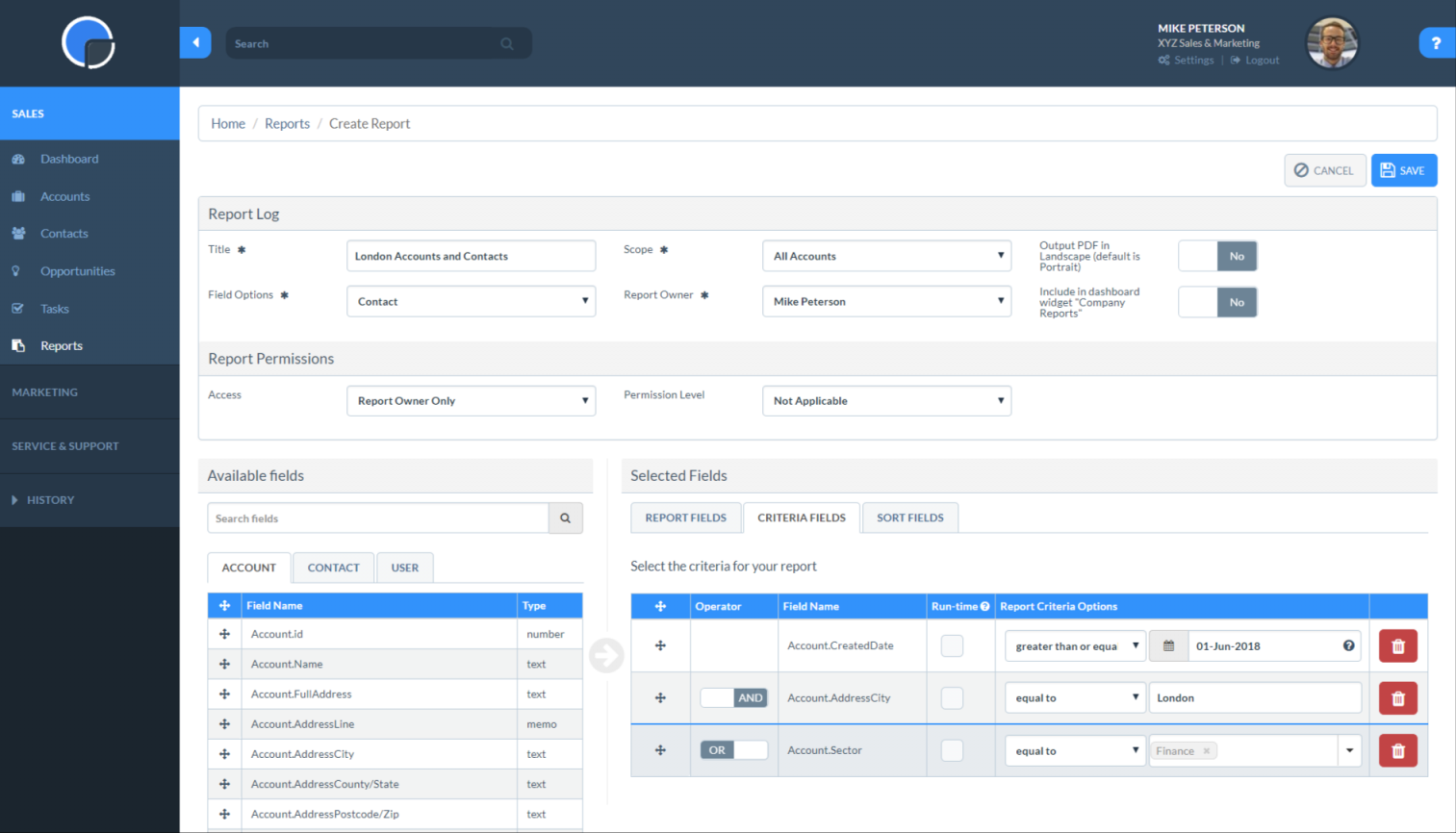This screenshot has height=833, width=1456.
Task: Select the Account available fields tab
Action: coord(248,568)
